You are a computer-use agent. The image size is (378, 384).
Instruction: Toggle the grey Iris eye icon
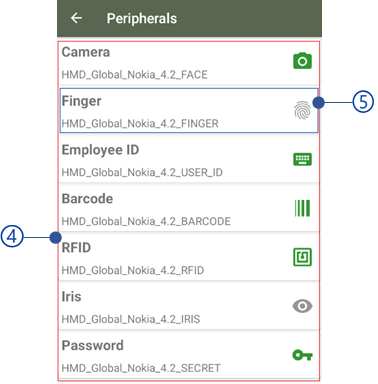pyautogui.click(x=302, y=306)
